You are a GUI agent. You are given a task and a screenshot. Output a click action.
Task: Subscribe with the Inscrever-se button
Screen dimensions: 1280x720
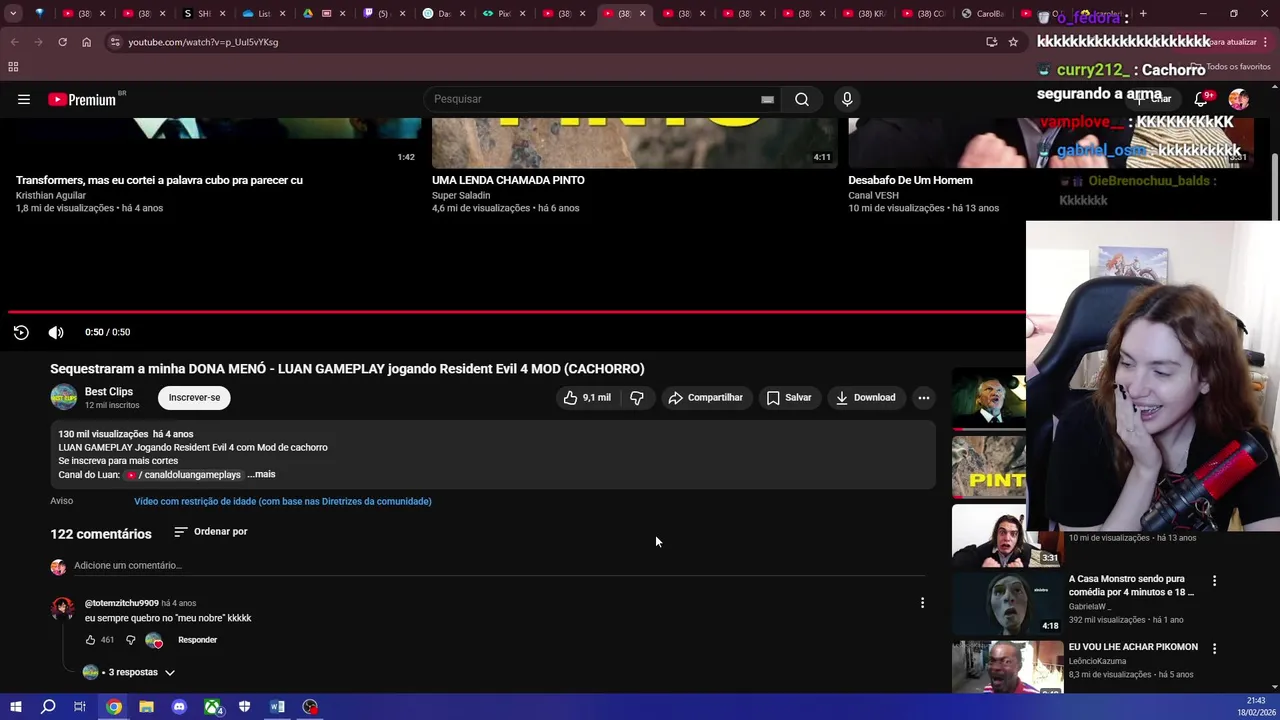point(194,397)
